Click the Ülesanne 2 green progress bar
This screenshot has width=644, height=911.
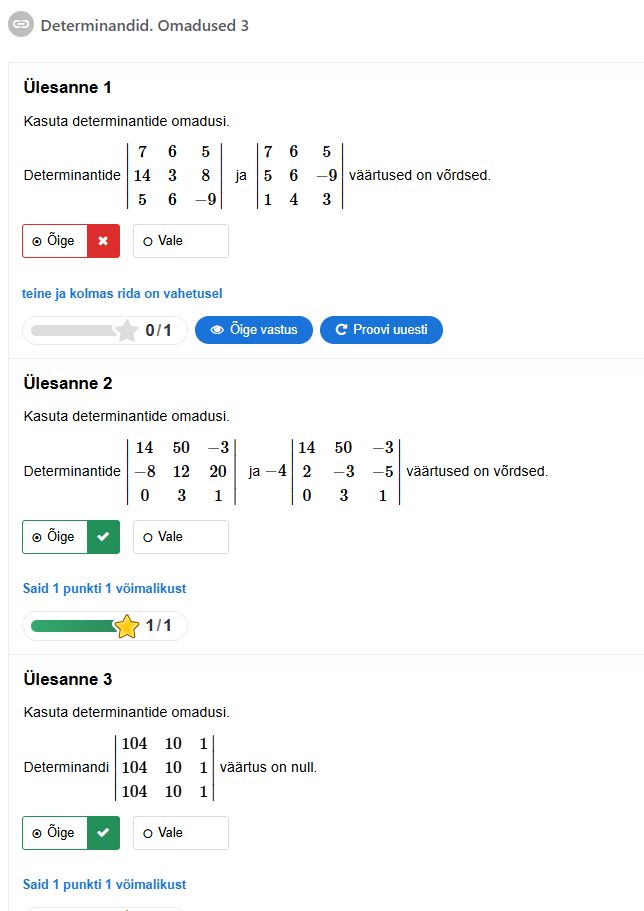72,626
